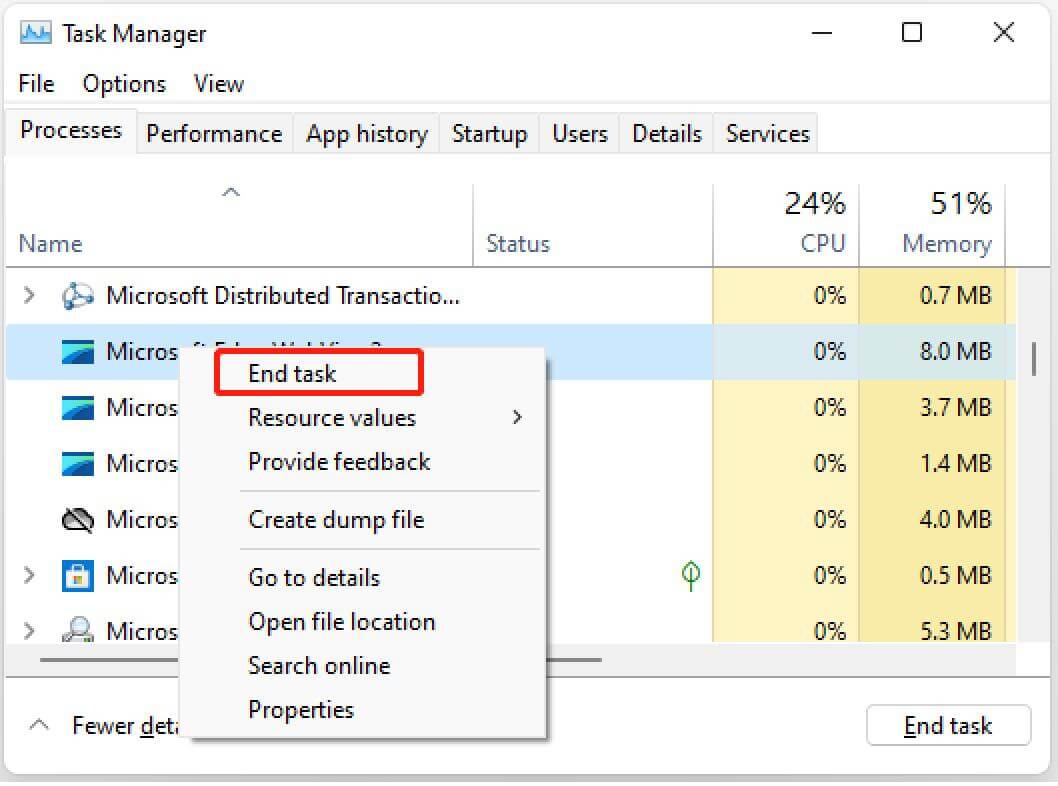Open the Services tab

767,134
